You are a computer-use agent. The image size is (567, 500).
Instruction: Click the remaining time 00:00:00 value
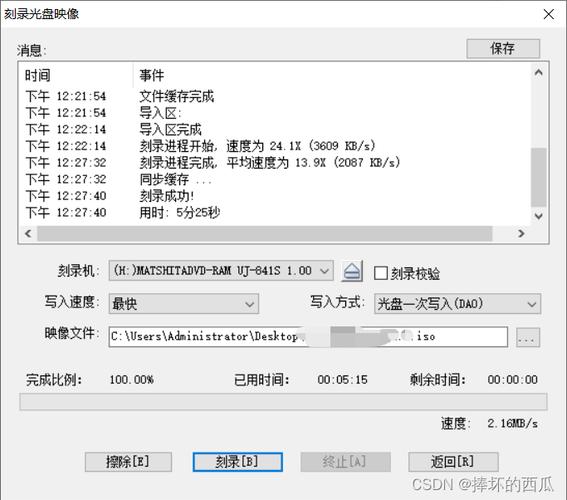[512, 380]
